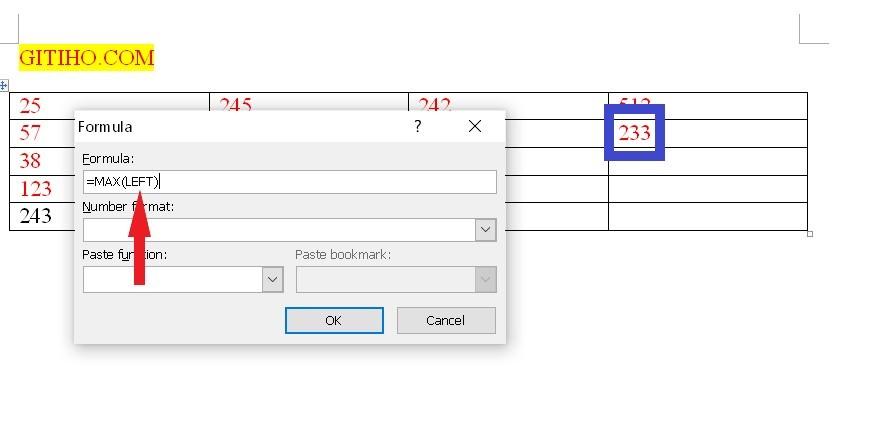Click the Formula text field with =MAX(LEFT)

click(289, 182)
